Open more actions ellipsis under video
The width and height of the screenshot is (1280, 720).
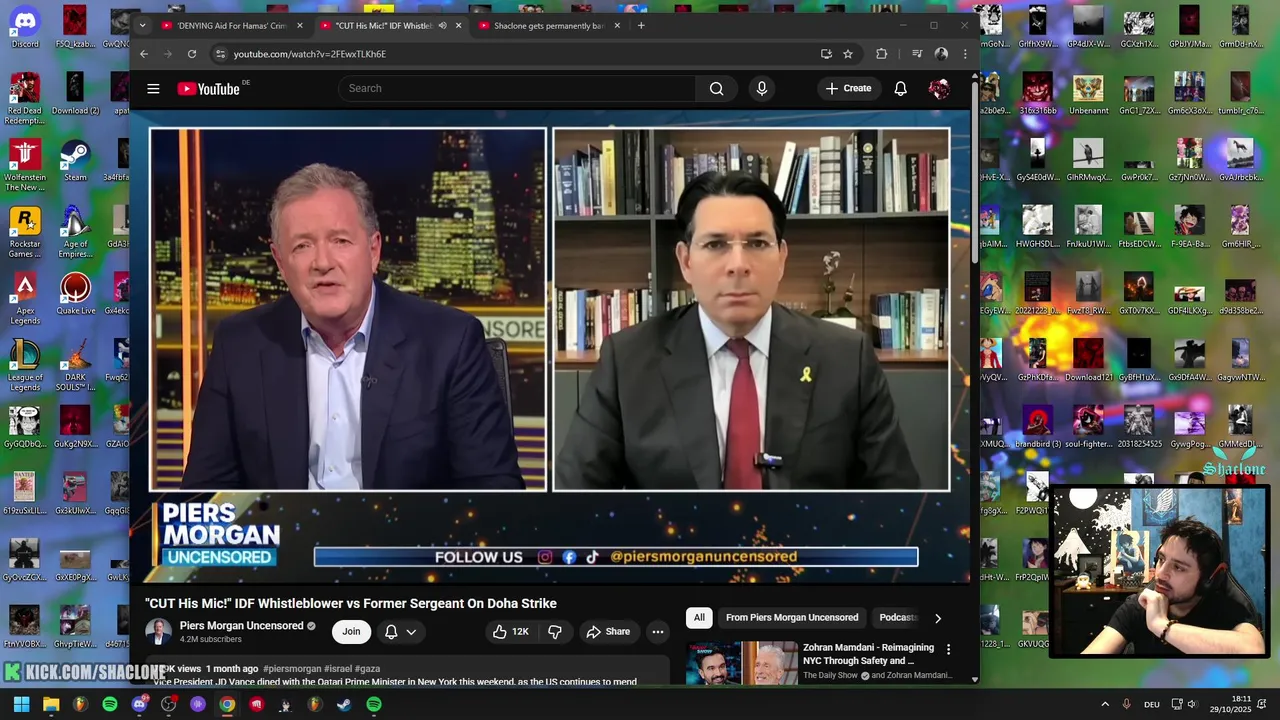(658, 632)
